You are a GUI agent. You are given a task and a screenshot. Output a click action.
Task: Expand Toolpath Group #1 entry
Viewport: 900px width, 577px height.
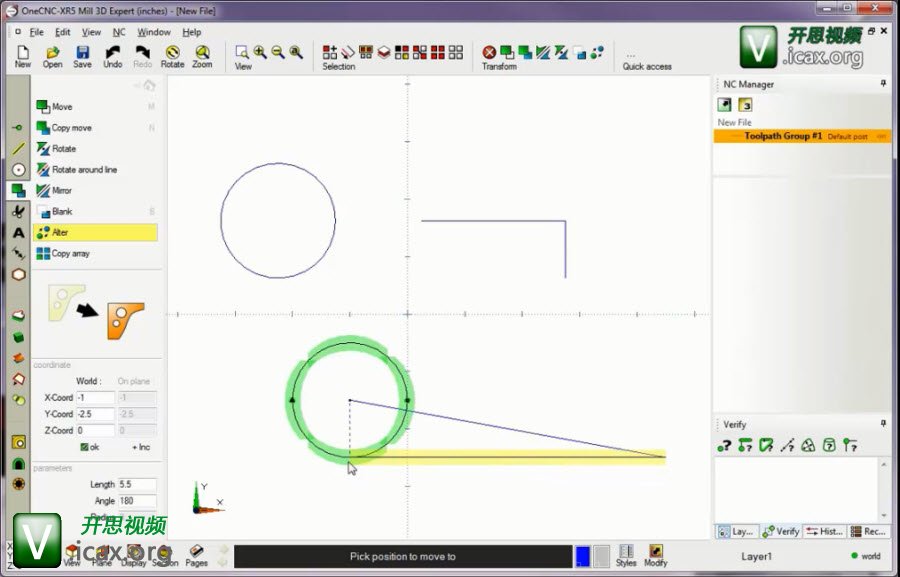coord(783,136)
